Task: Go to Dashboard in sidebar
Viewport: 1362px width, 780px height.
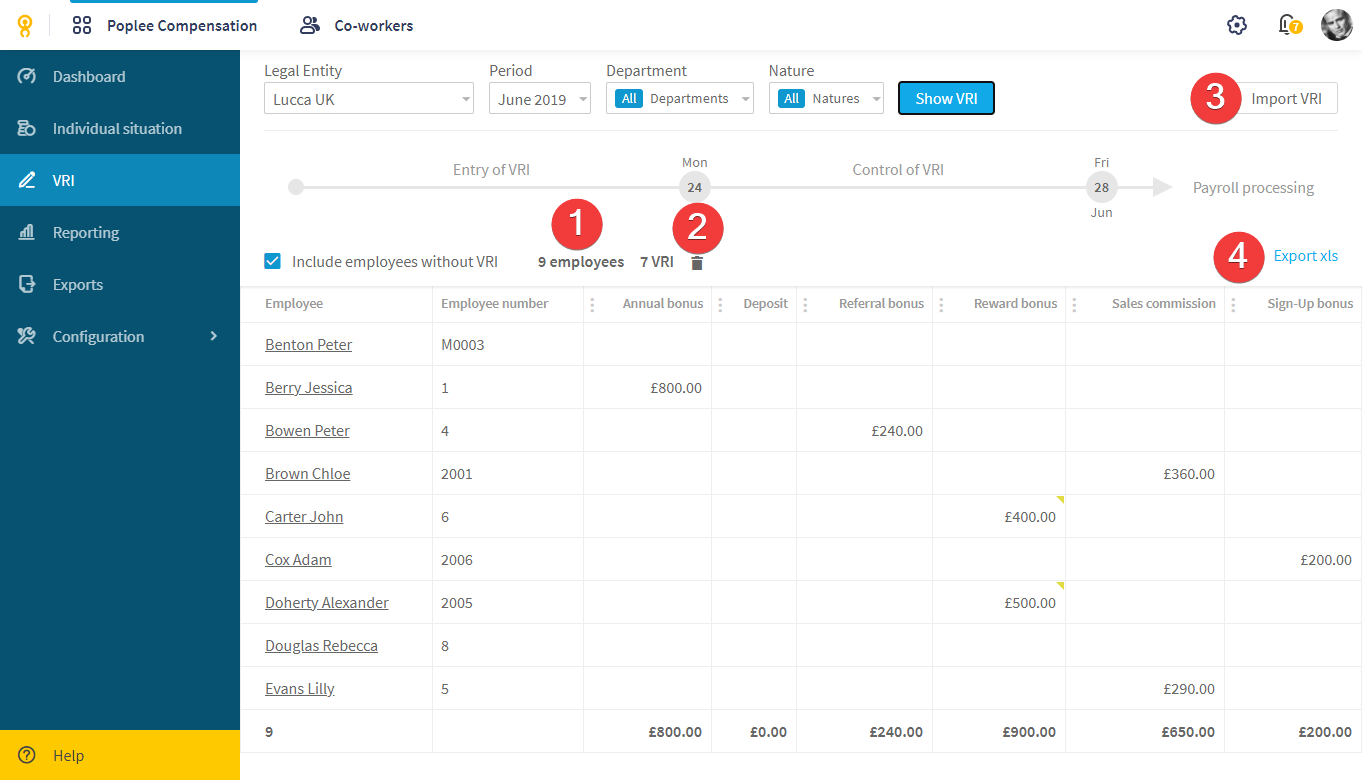Action: (120, 76)
